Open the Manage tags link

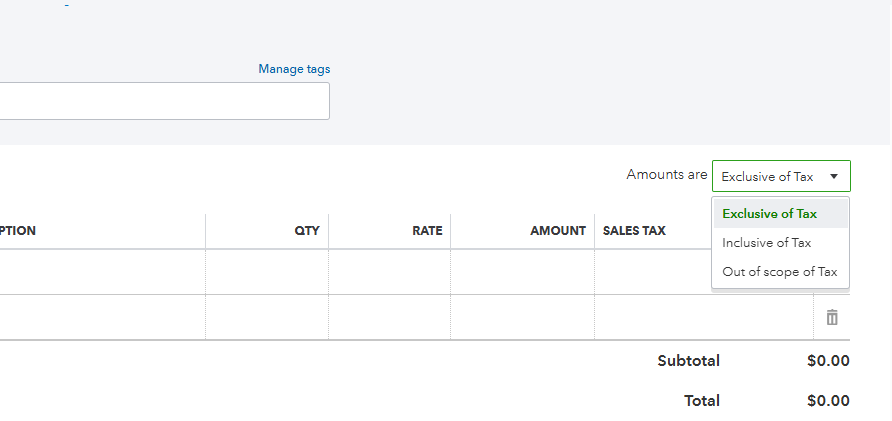294,69
